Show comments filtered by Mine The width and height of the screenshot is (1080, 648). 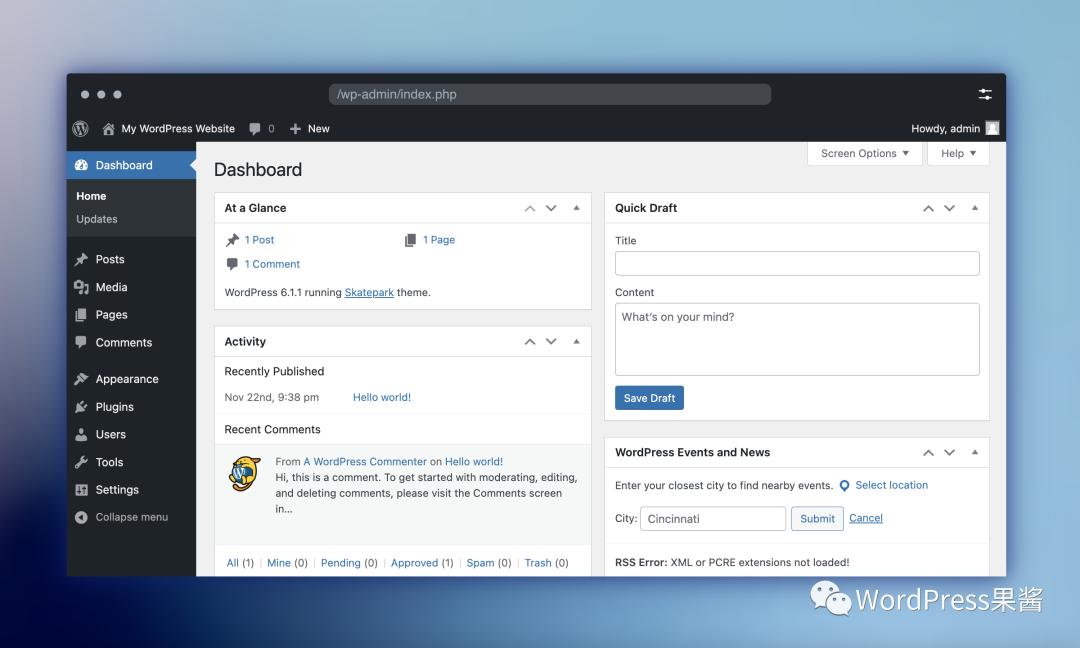pos(279,563)
